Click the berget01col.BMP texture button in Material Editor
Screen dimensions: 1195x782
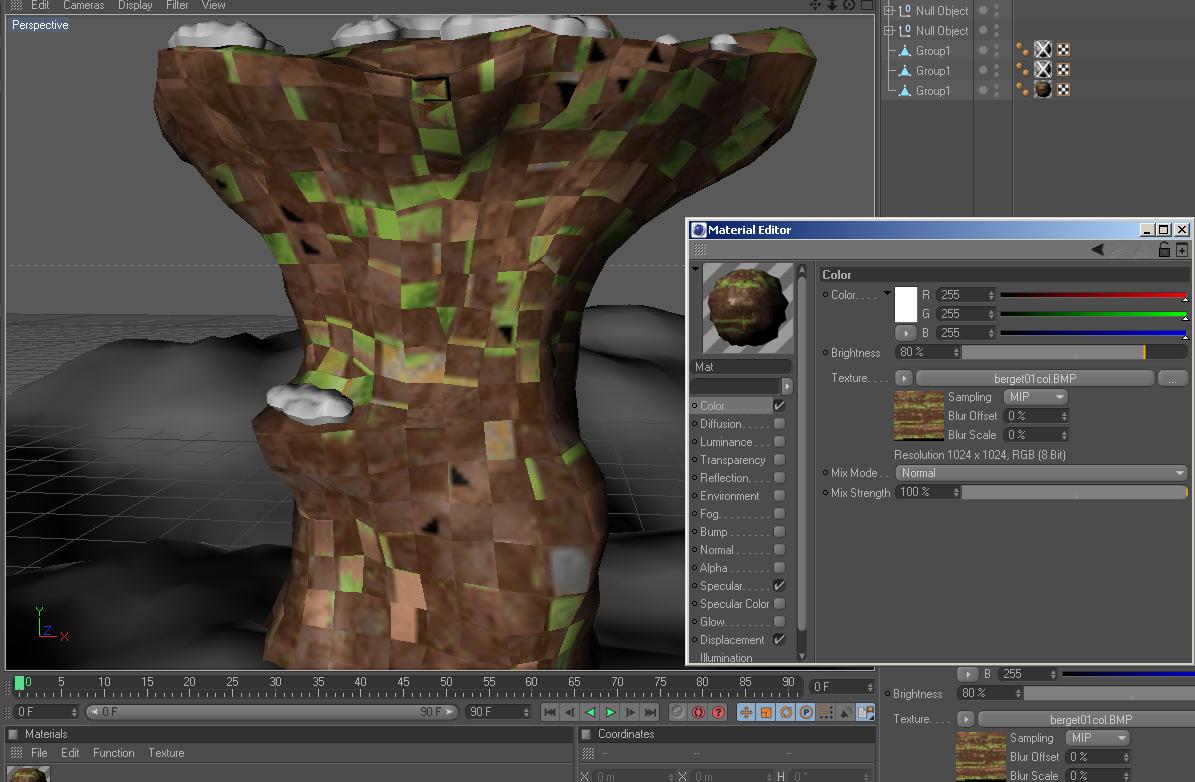tap(1035, 378)
